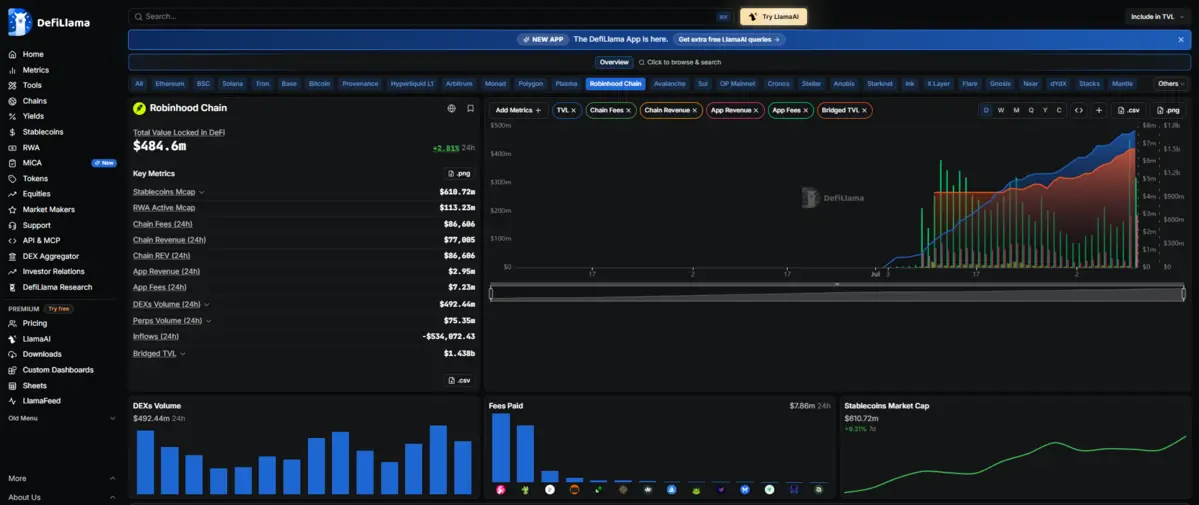Download chart as .csv
This screenshot has height=505, width=1199.
pyautogui.click(x=1129, y=110)
